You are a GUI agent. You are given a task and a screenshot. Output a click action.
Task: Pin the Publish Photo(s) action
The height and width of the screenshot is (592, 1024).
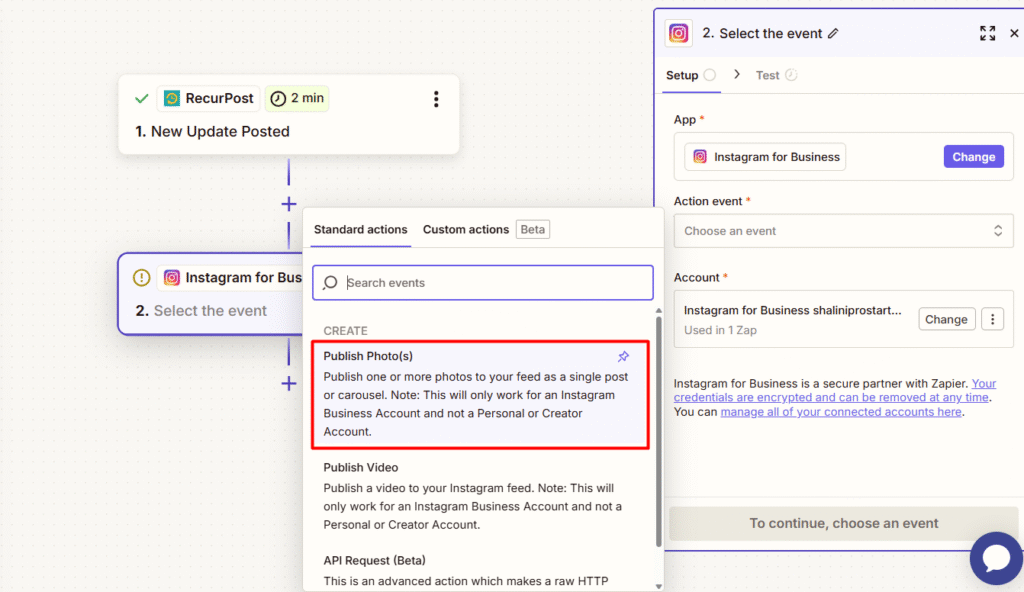[624, 357]
